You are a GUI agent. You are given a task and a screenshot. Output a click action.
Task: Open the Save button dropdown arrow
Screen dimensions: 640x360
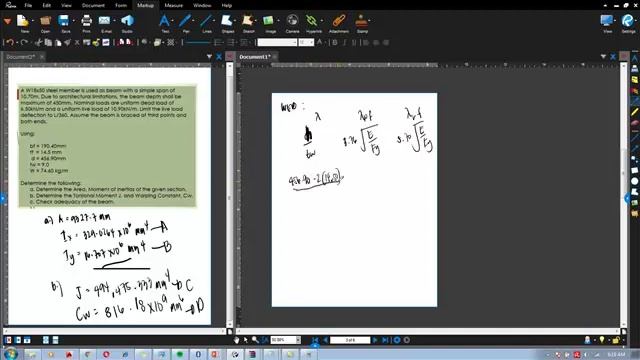click(x=73, y=20)
